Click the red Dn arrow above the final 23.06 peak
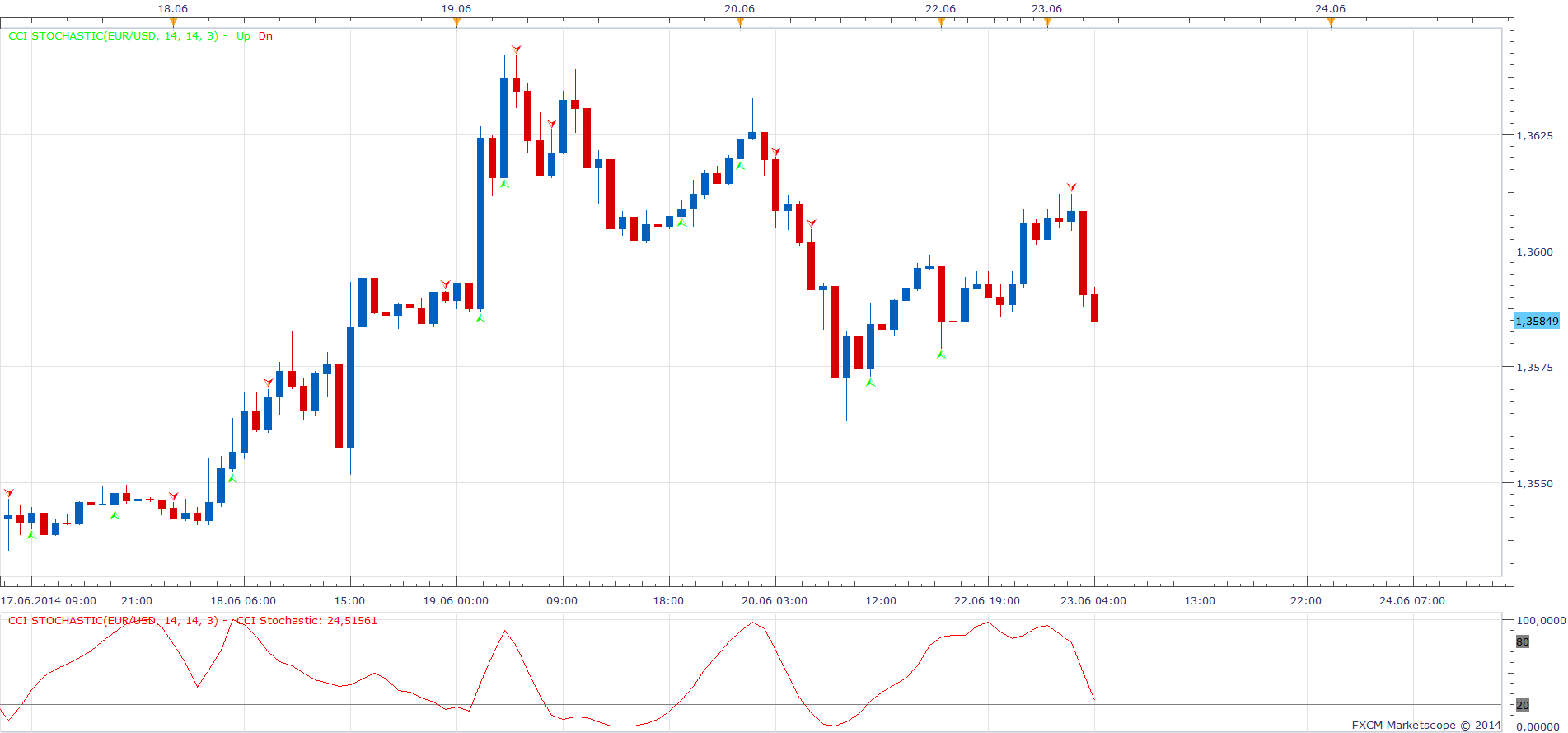Image resolution: width=1568 pixels, height=733 pixels. [x=1071, y=187]
